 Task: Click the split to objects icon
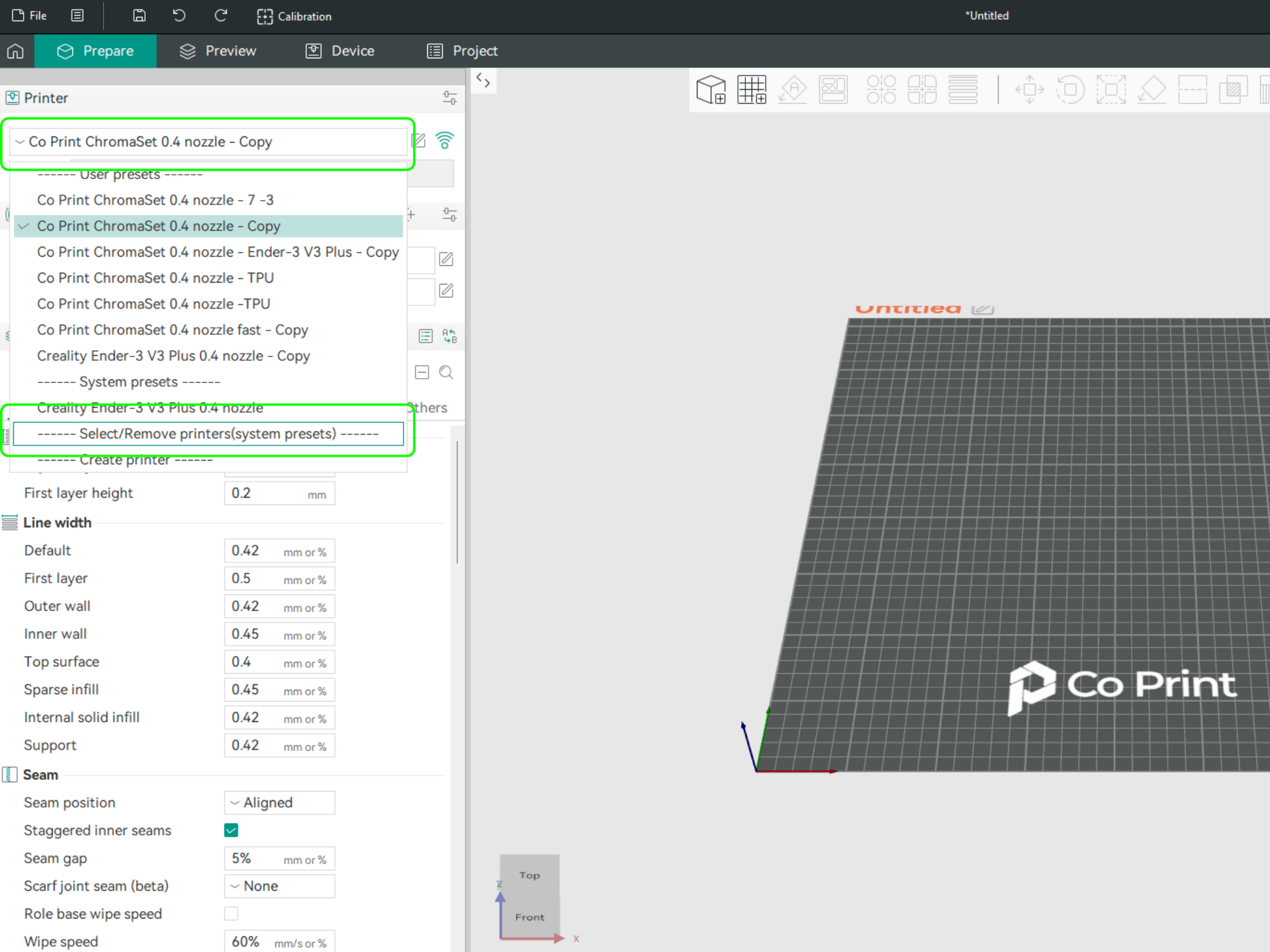click(881, 90)
